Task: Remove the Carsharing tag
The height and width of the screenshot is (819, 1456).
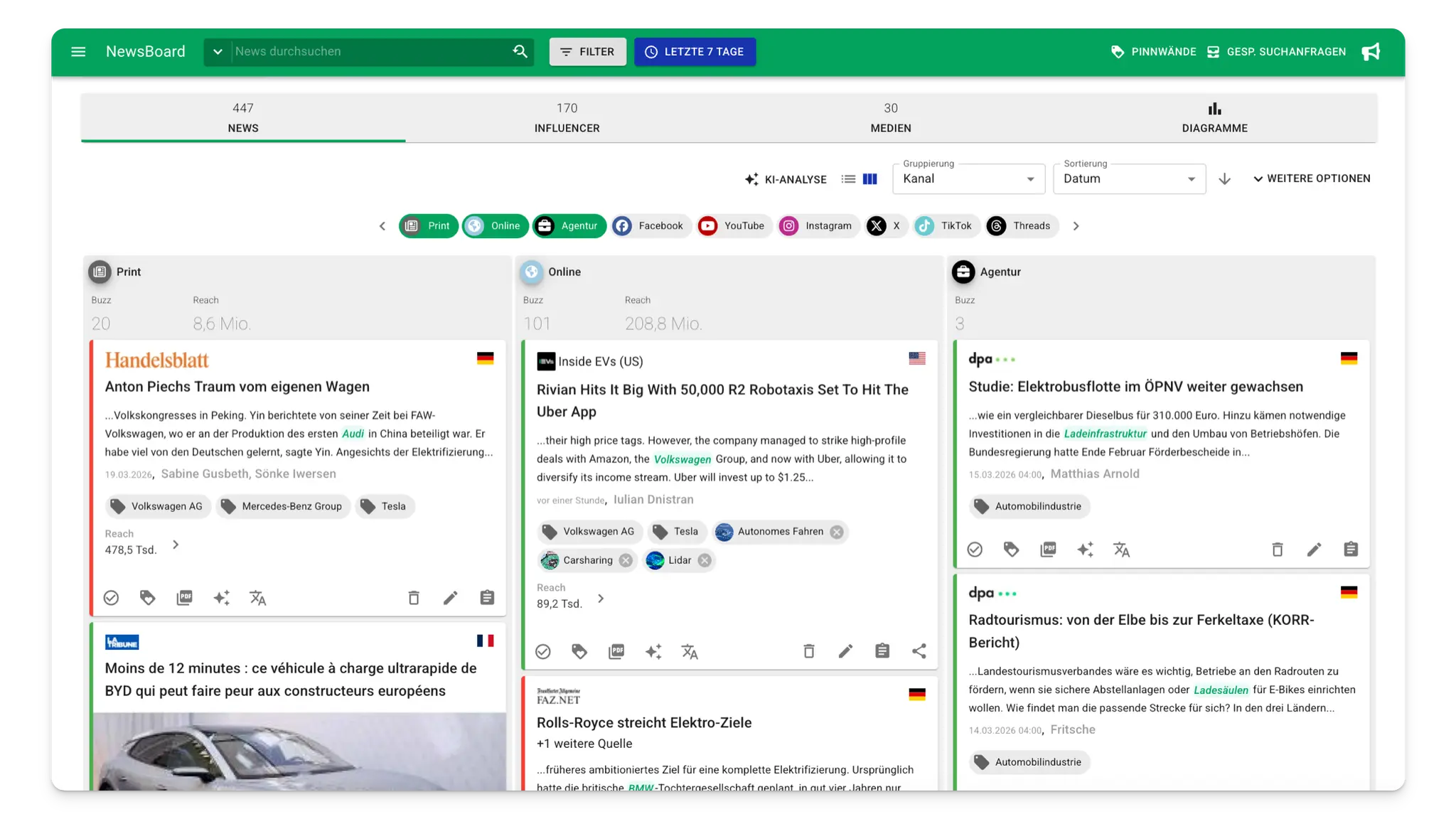Action: (x=626, y=560)
